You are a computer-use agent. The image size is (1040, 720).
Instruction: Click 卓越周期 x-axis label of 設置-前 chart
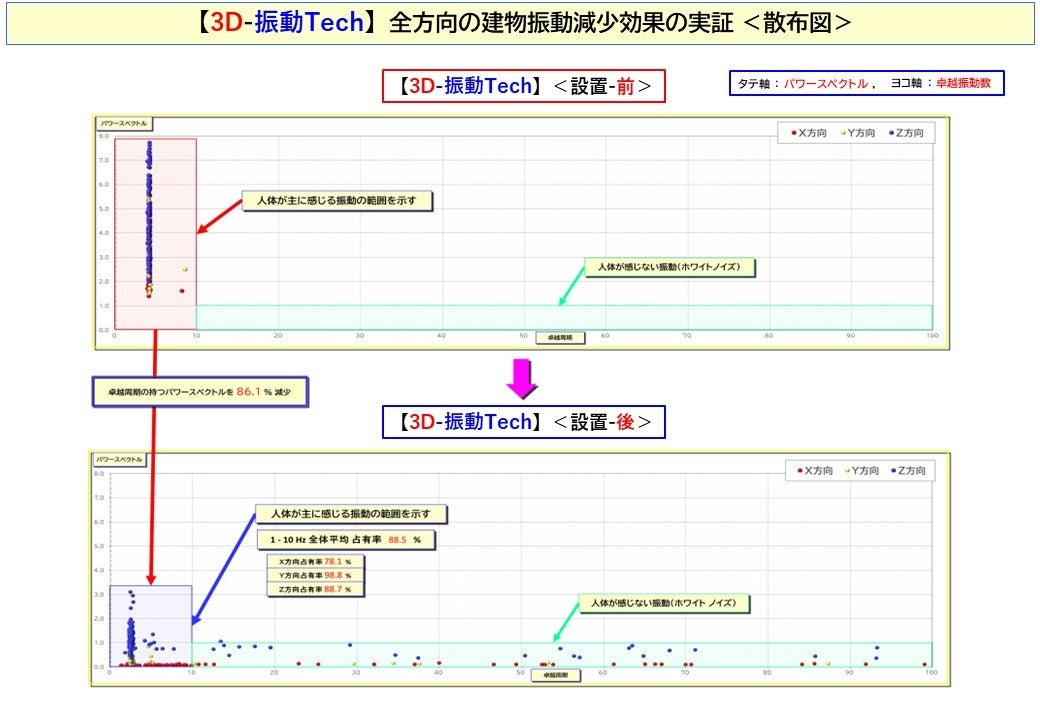coord(560,337)
